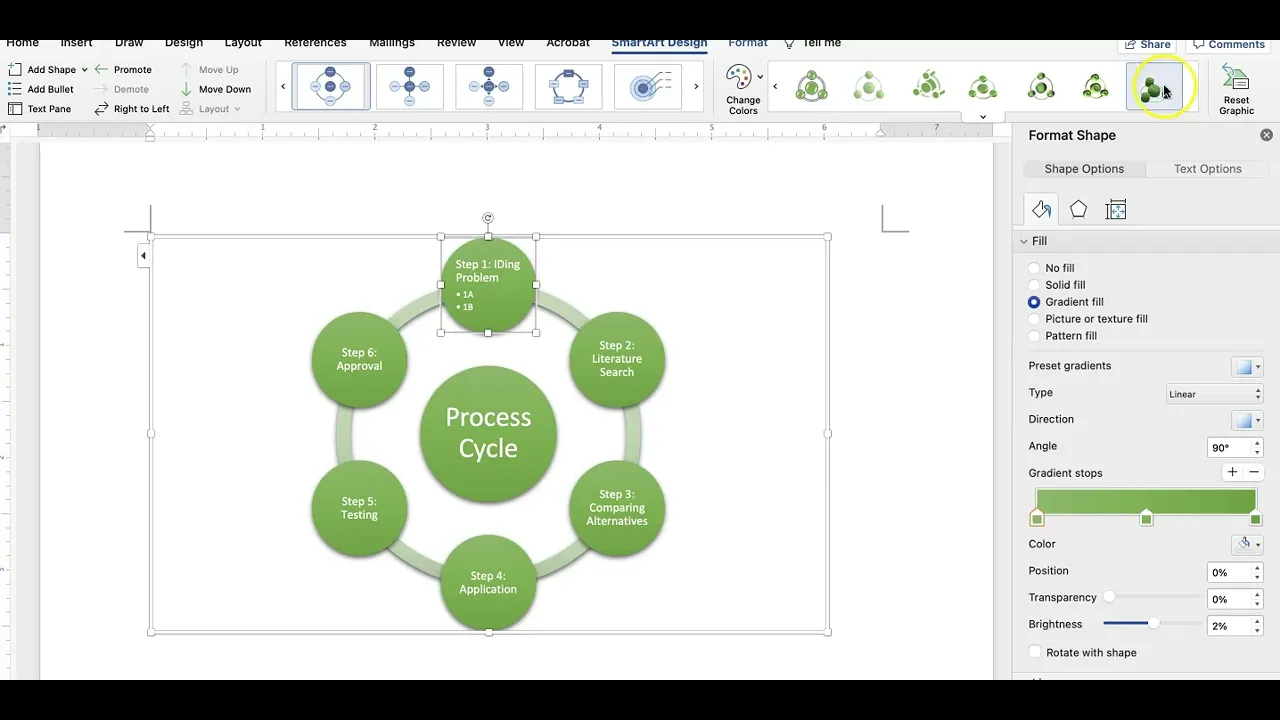Screen dimensions: 1280x720
Task: Show next layouts with right arrow
Action: click(696, 87)
